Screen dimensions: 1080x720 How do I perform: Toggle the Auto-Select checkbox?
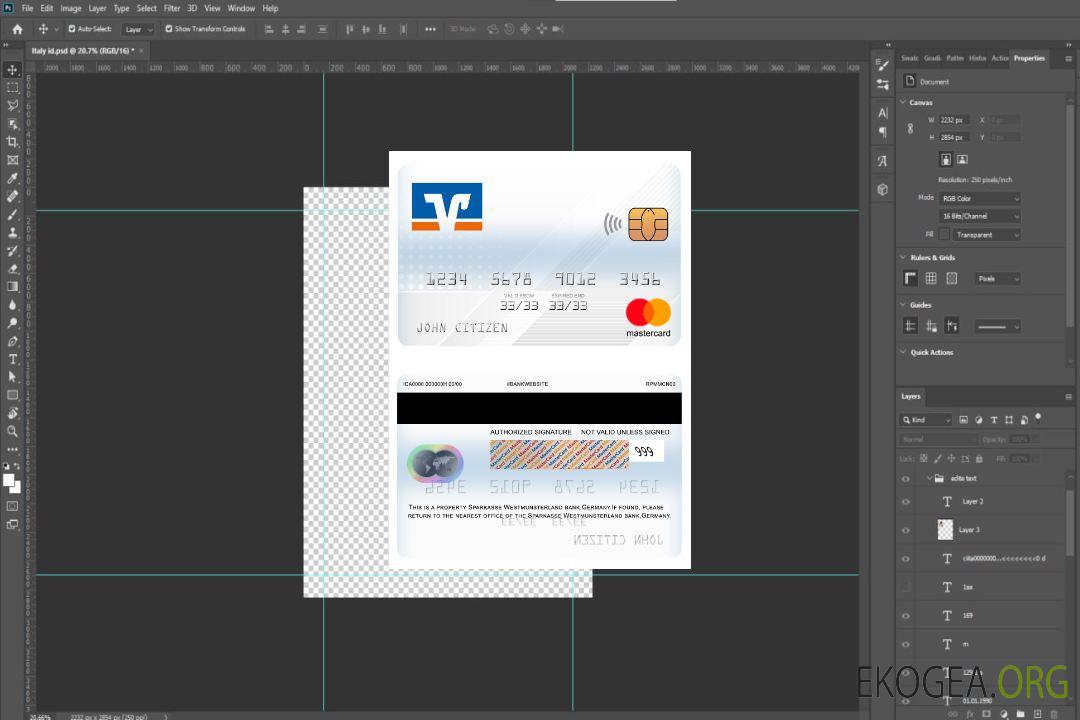click(x=72, y=29)
